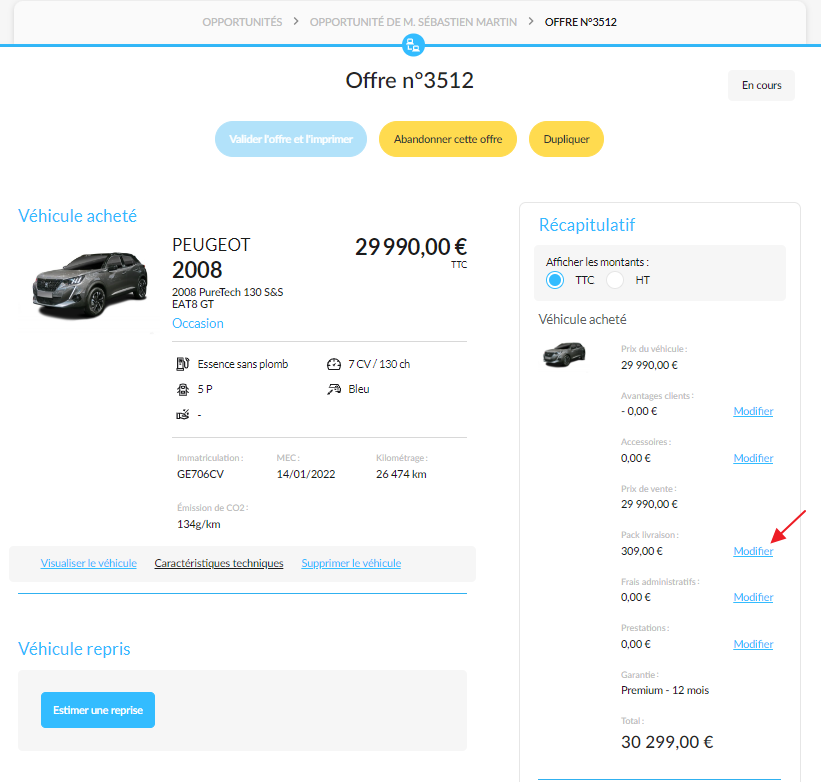Click the CO2 emission value 134g/km
Screen dimensions: 821x782
199,524
